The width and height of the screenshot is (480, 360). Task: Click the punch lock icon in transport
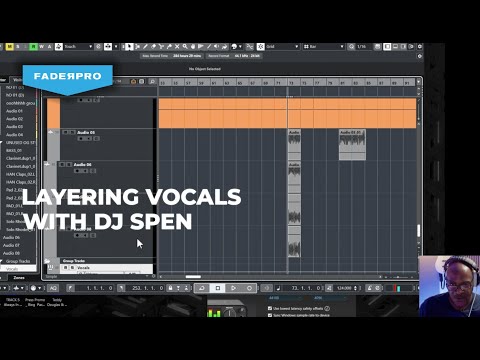[x=170, y=288]
